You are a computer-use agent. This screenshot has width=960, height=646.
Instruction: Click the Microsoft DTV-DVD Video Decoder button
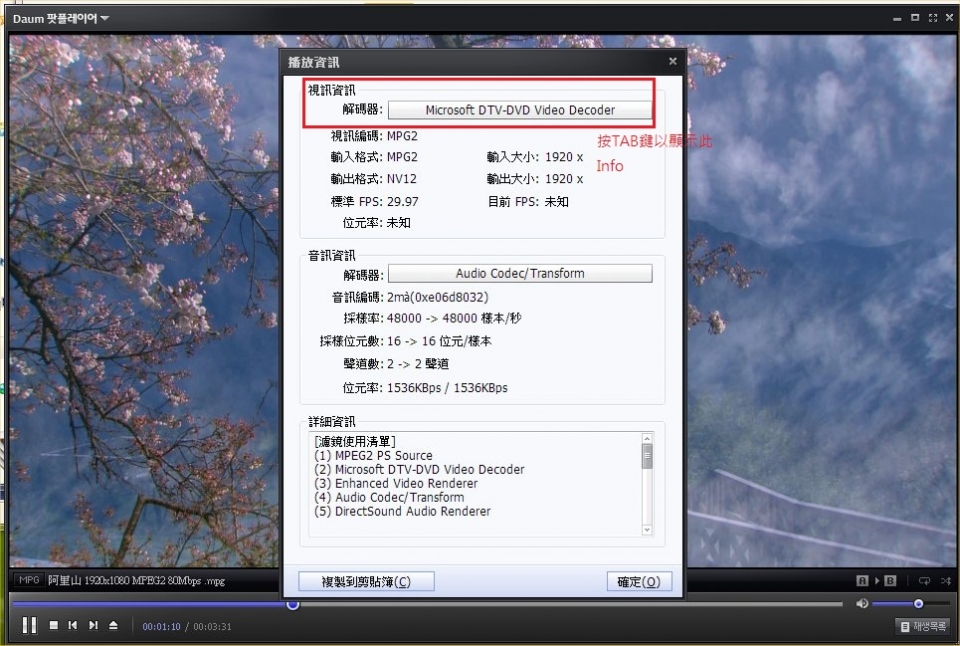point(520,110)
